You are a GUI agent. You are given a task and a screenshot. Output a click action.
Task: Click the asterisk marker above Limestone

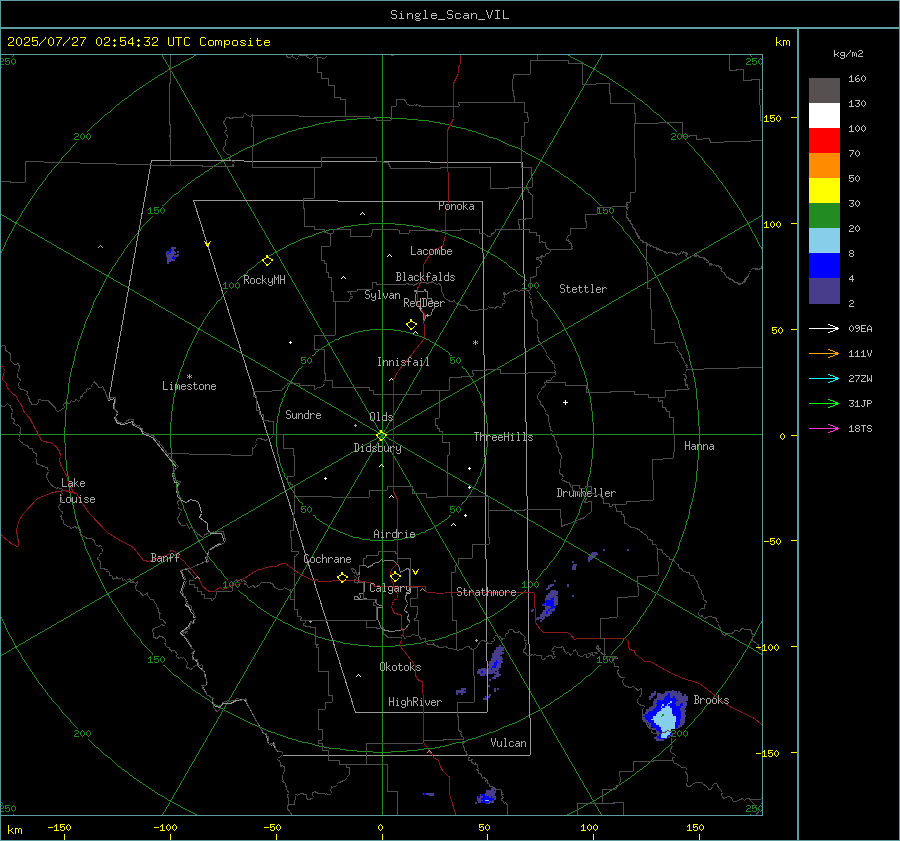[189, 377]
